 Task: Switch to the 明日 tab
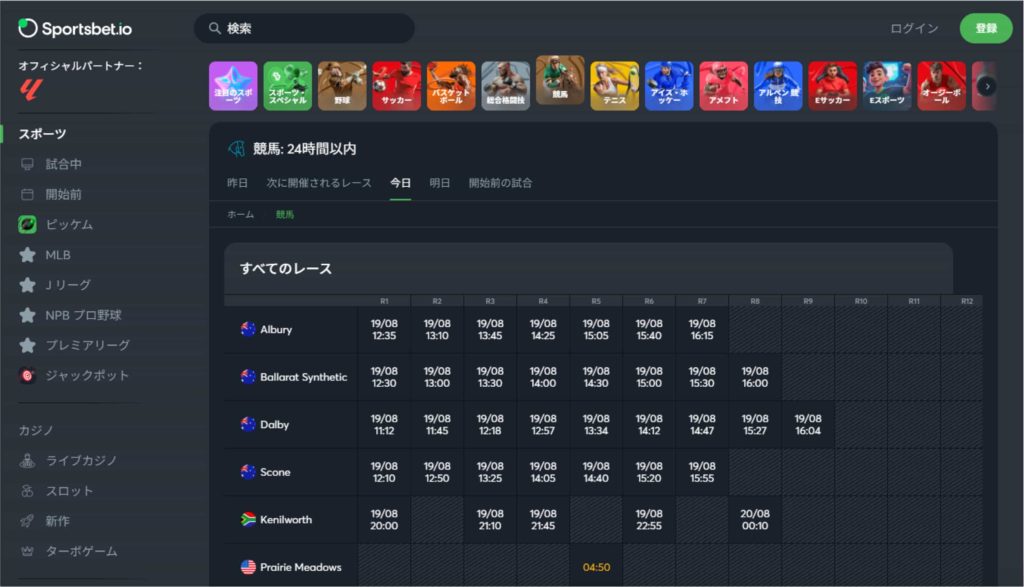[x=440, y=183]
